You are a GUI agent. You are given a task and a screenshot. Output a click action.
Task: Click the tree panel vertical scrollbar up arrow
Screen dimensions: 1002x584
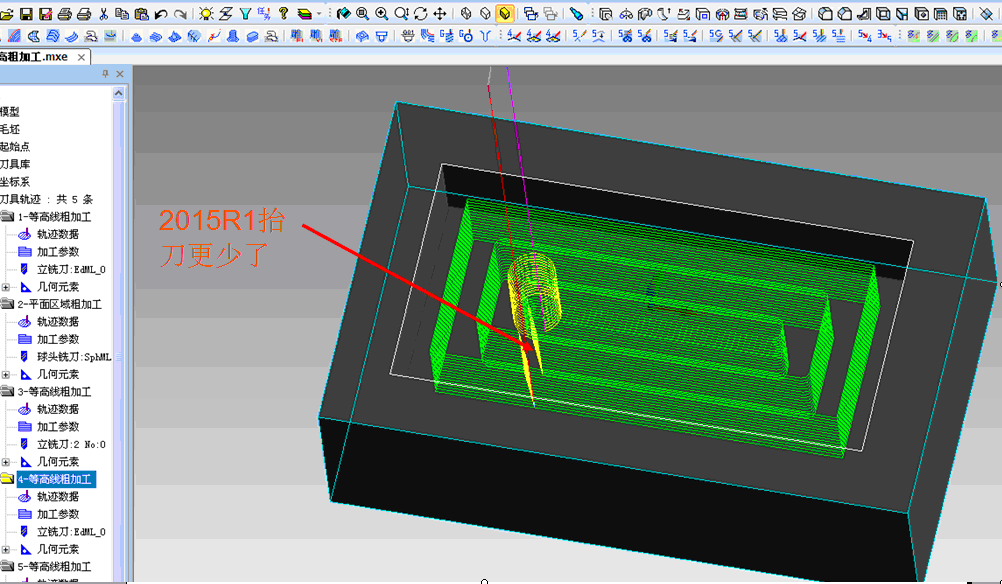[x=119, y=93]
